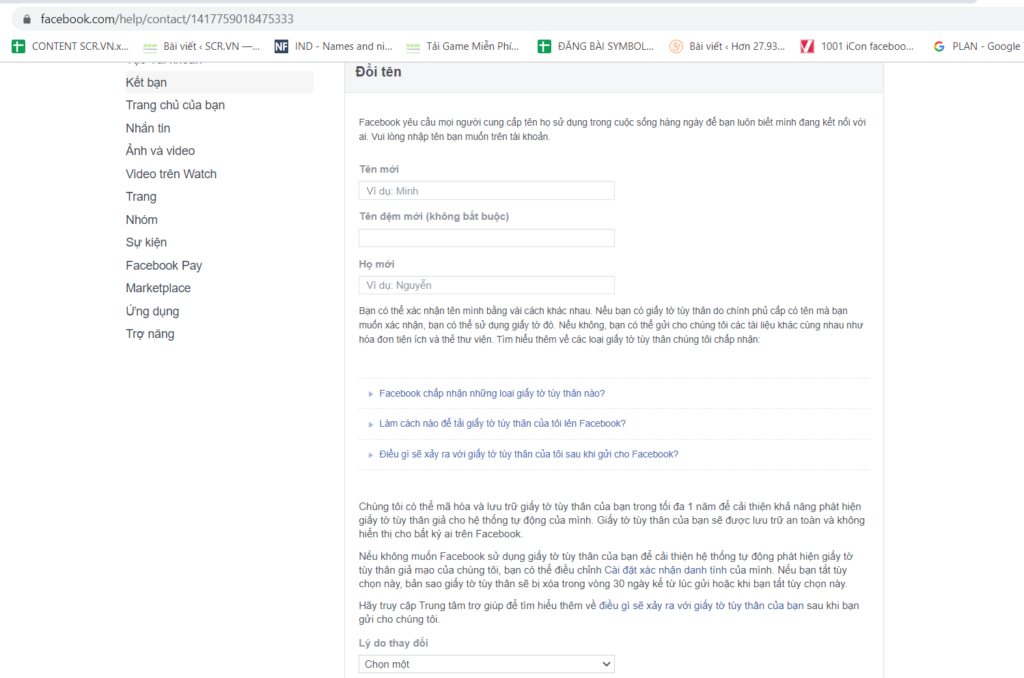The width and height of the screenshot is (1024, 678).
Task: Open the Tải Game Miễn Phí bookmark
Action: 462,46
